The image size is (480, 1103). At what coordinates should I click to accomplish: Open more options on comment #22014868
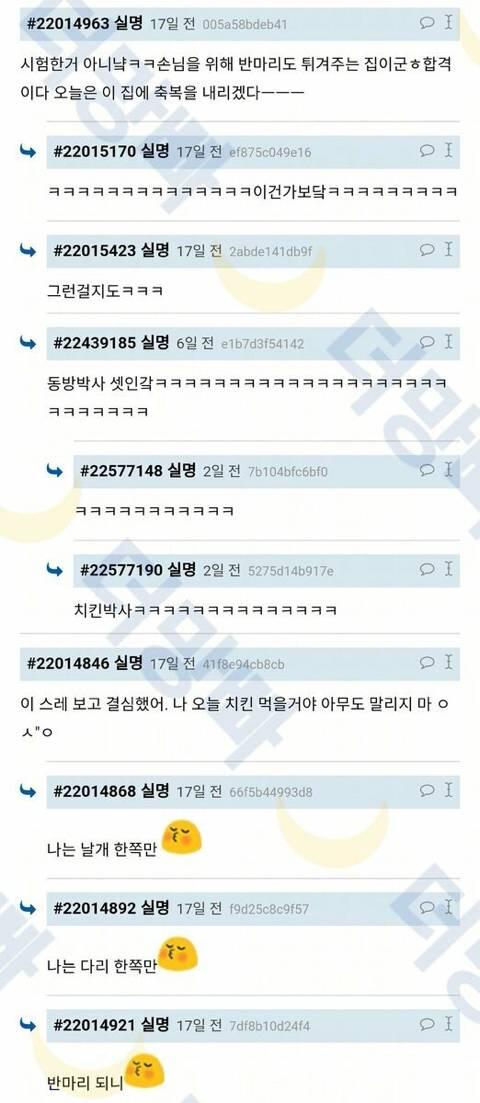pyautogui.click(x=448, y=791)
